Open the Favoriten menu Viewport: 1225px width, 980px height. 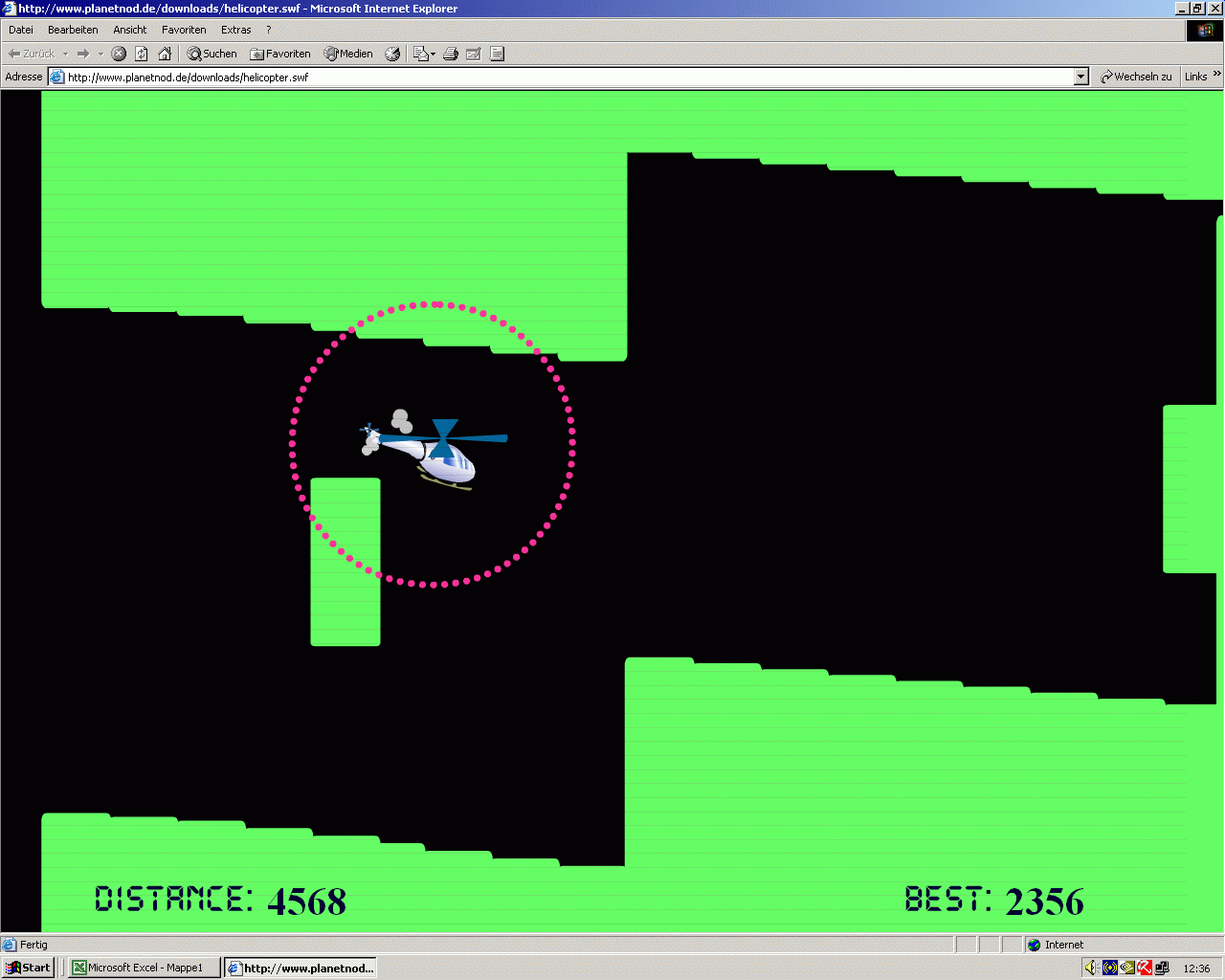pyautogui.click(x=184, y=30)
